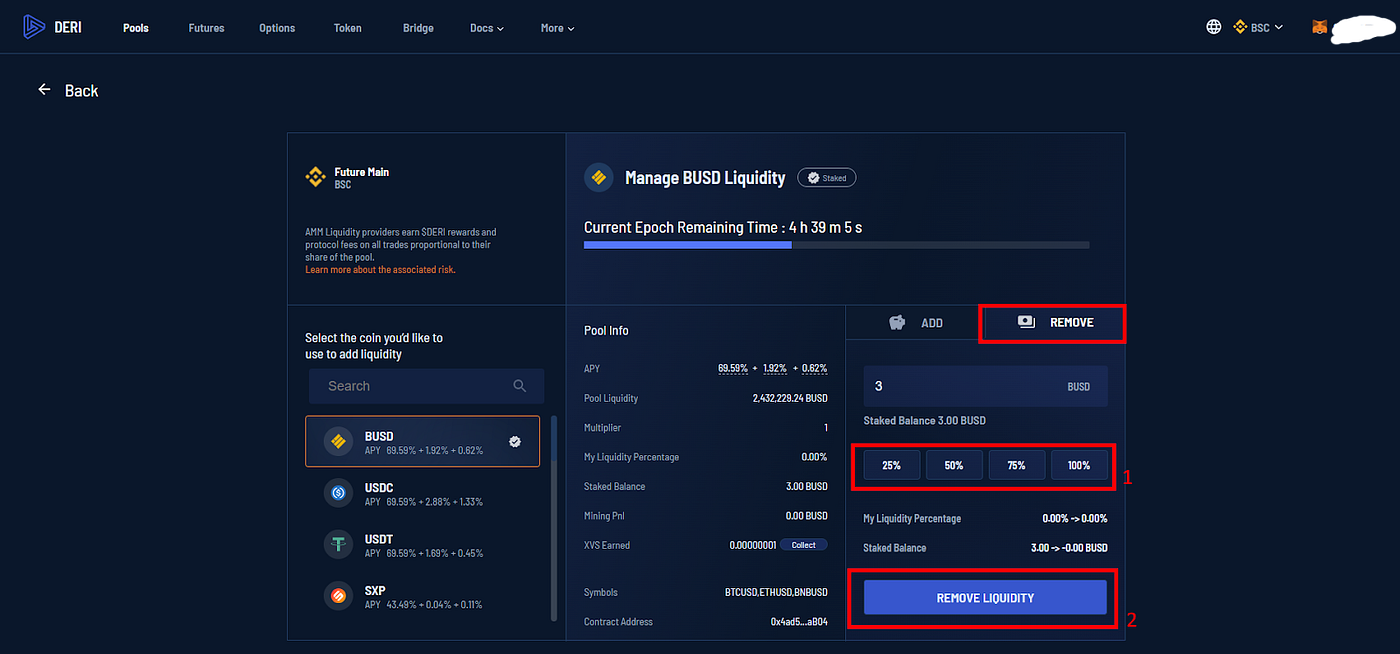Screen dimensions: 1400x654
Task: Click the 1.92% APY value in Pool Info
Action: coord(776,369)
